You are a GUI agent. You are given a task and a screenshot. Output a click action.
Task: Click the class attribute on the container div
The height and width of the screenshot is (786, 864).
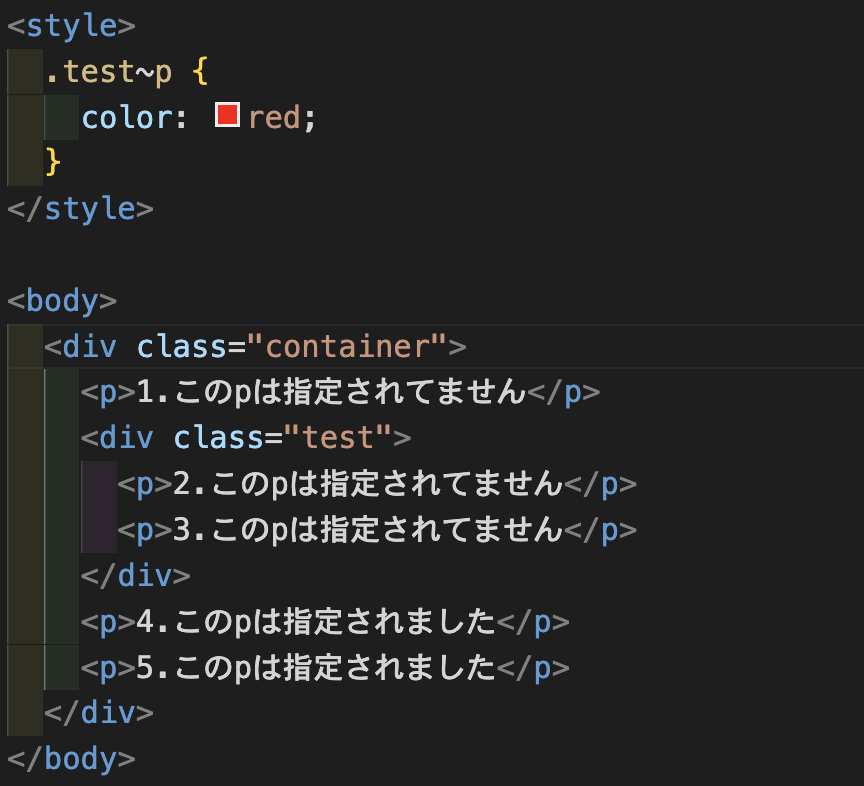[x=182, y=347]
